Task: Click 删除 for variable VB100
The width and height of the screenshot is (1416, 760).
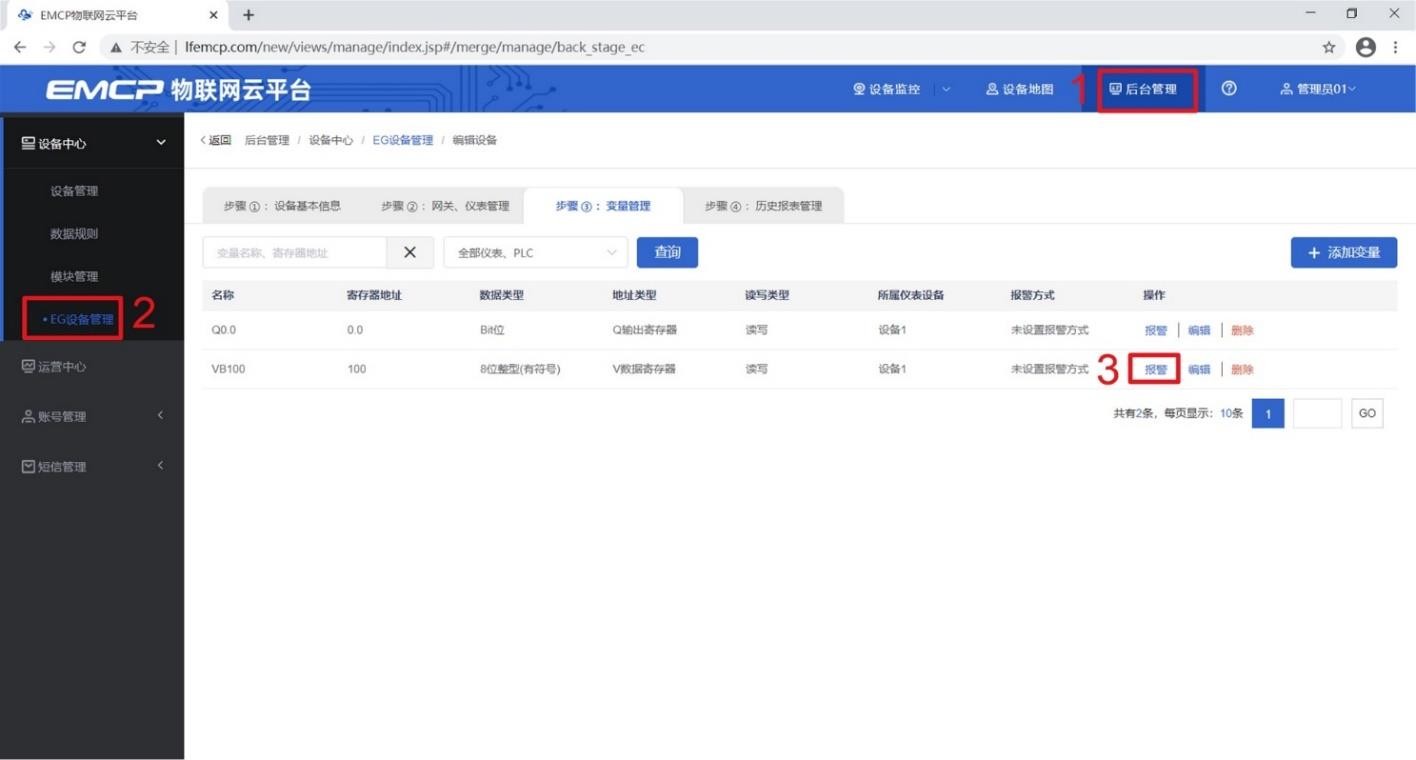Action: (x=1242, y=369)
